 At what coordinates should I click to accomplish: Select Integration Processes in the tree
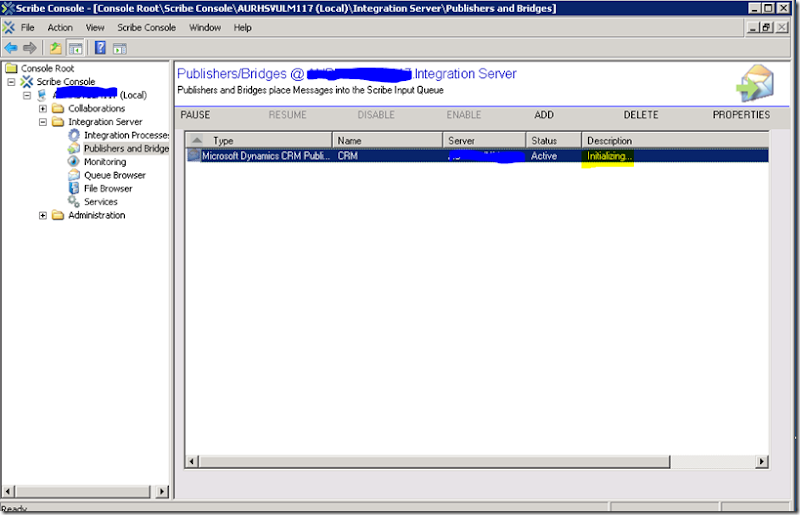pos(127,135)
